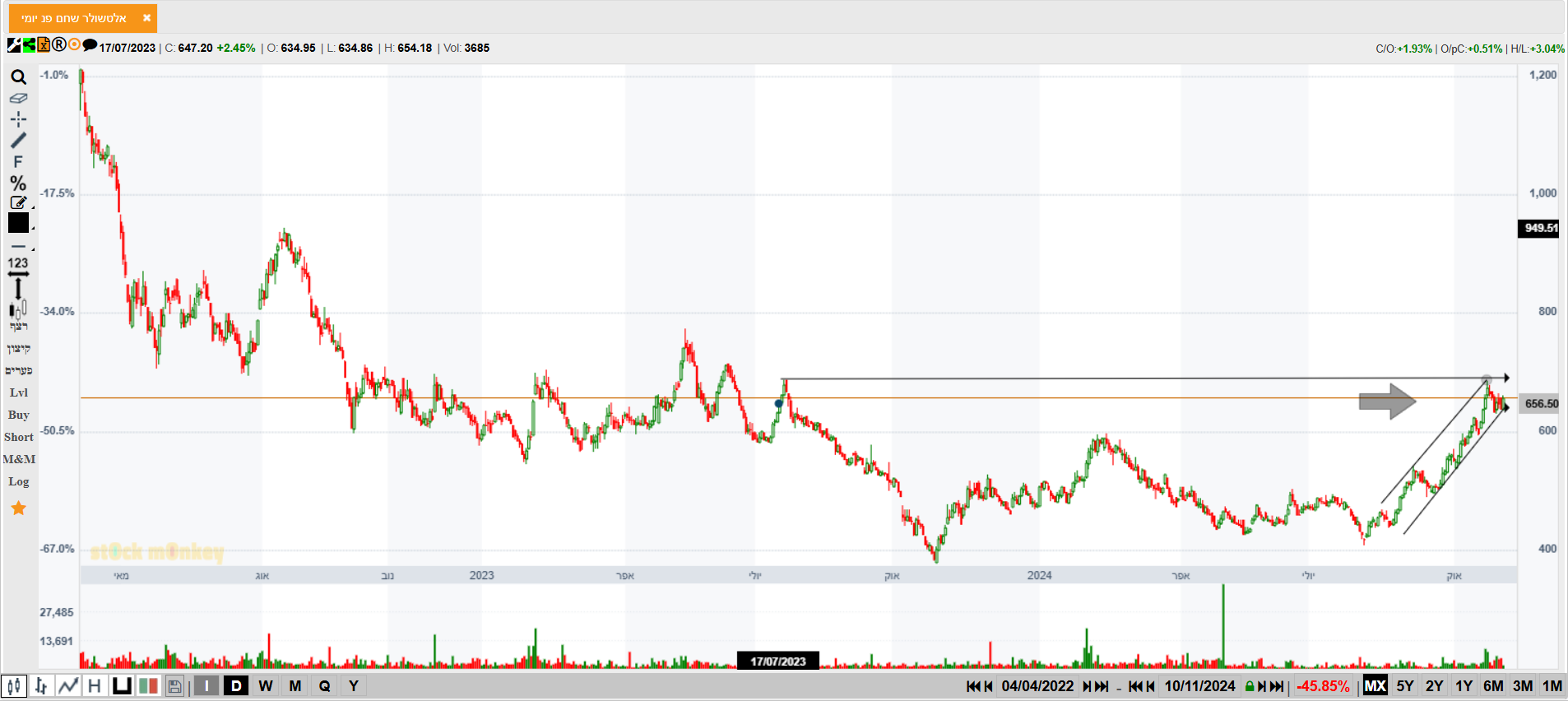
Task: Click the Short button in sidebar
Action: point(19,438)
